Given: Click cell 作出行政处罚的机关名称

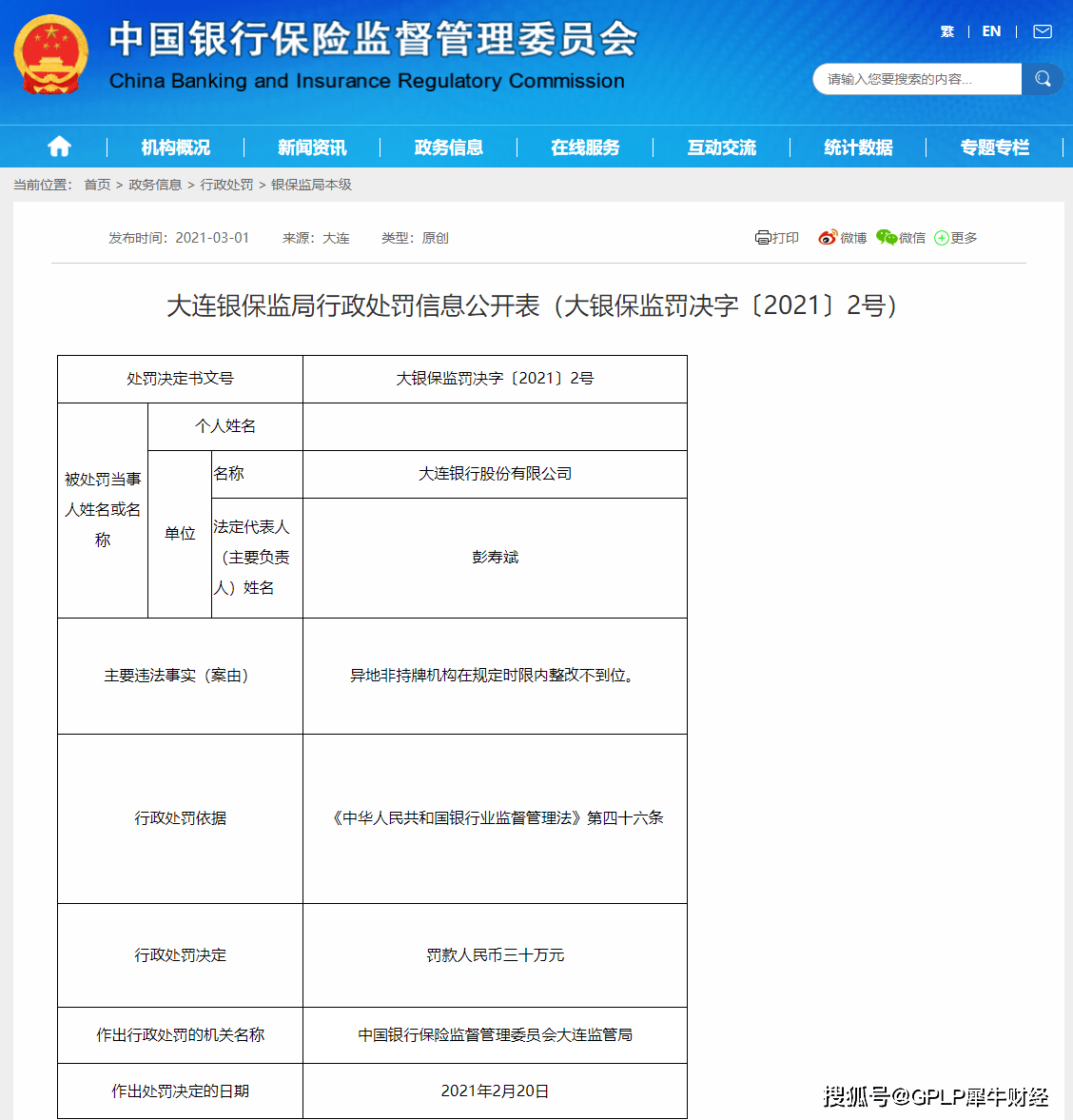Looking at the screenshot, I should (x=180, y=1035).
